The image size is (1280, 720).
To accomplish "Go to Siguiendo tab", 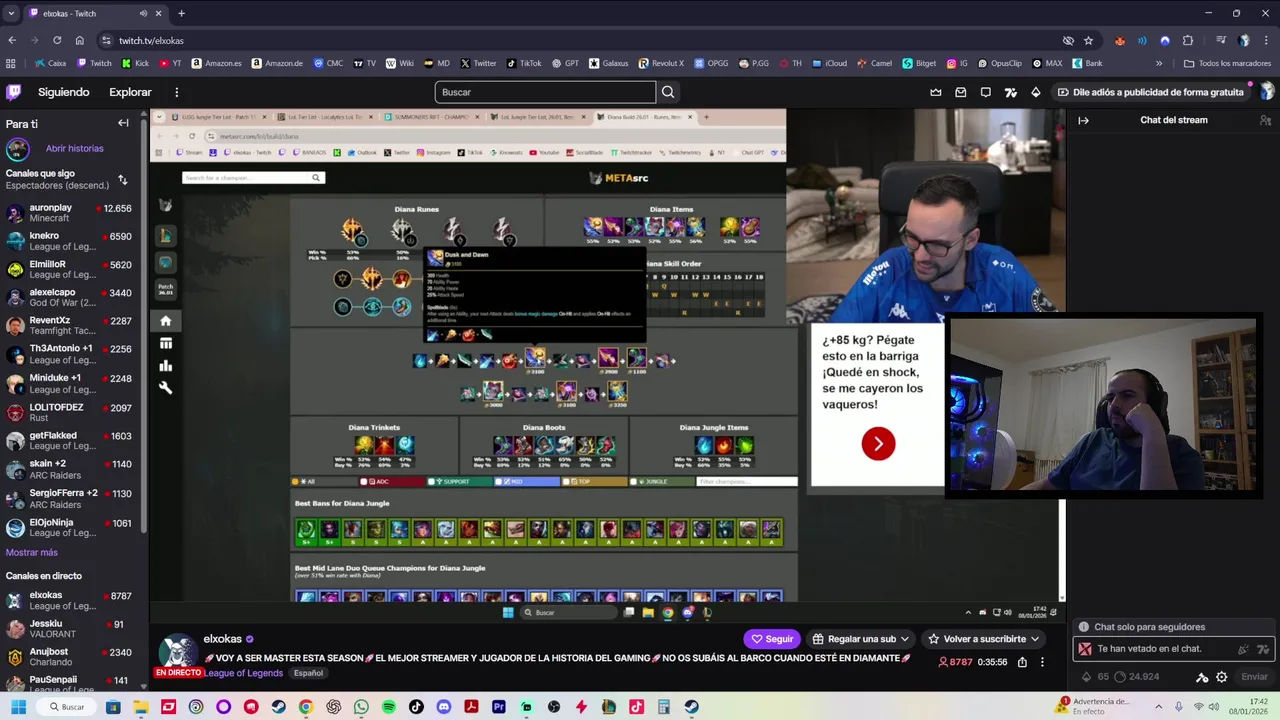I will click(x=64, y=92).
